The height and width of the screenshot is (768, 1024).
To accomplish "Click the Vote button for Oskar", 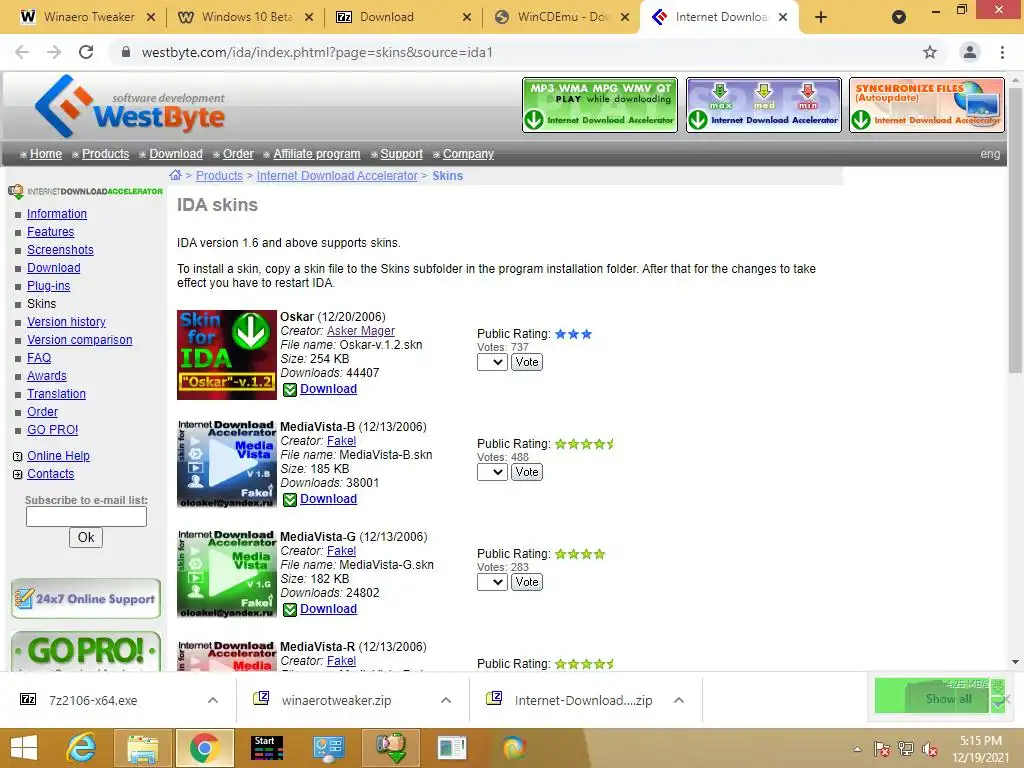I will coord(526,362).
